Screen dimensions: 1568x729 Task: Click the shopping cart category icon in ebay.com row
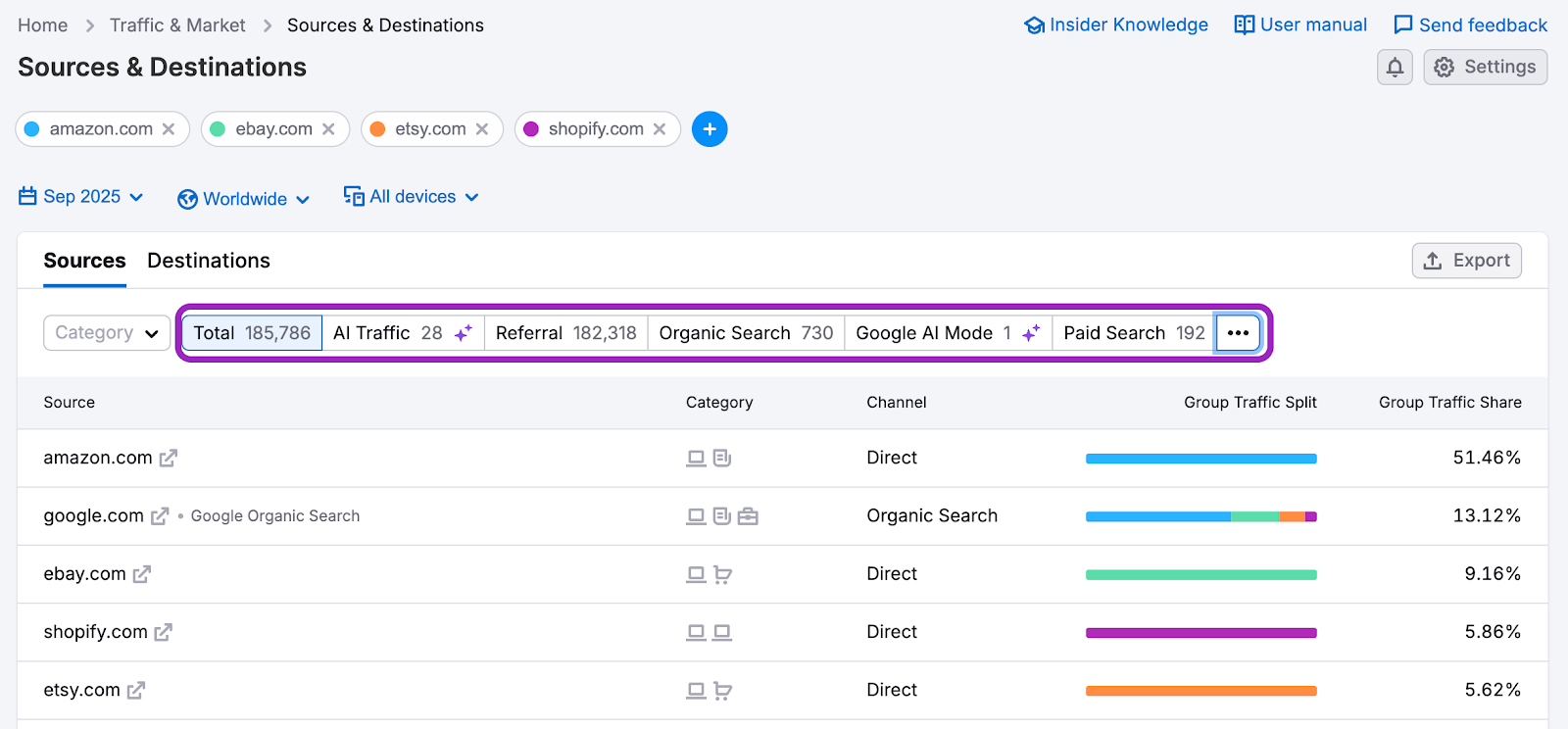(722, 574)
